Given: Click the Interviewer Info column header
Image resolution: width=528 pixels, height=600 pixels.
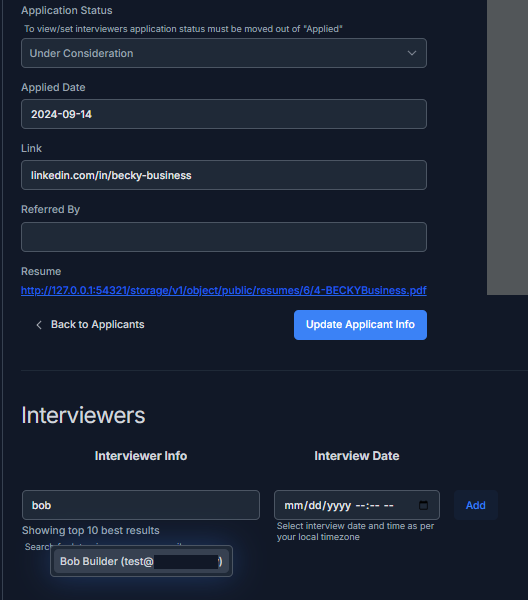Looking at the screenshot, I should pos(141,456).
